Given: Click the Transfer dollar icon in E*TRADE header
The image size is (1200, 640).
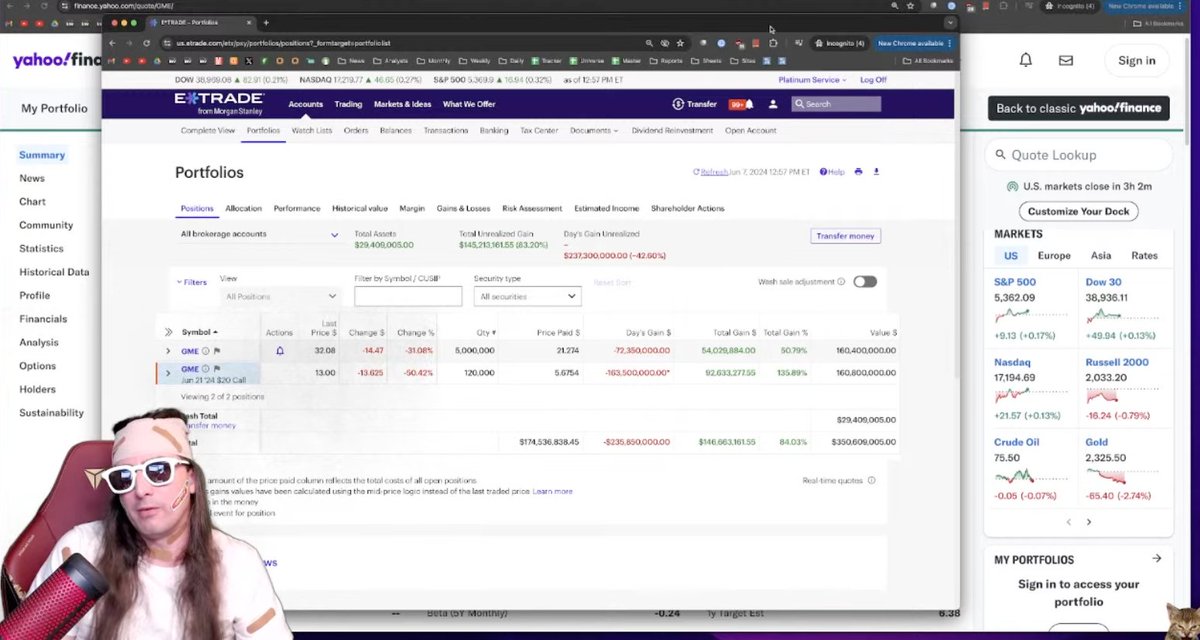Looking at the screenshot, I should [678, 104].
